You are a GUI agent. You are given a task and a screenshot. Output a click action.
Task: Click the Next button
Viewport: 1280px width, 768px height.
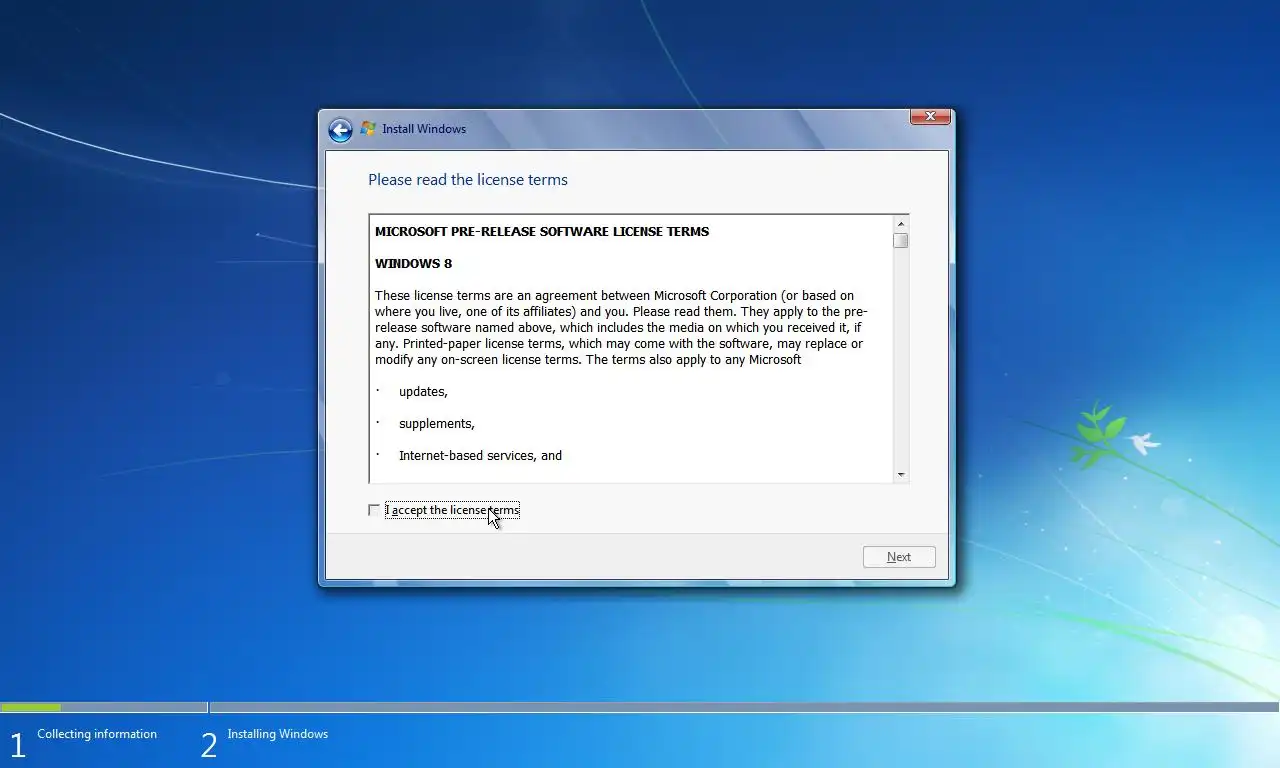point(899,557)
